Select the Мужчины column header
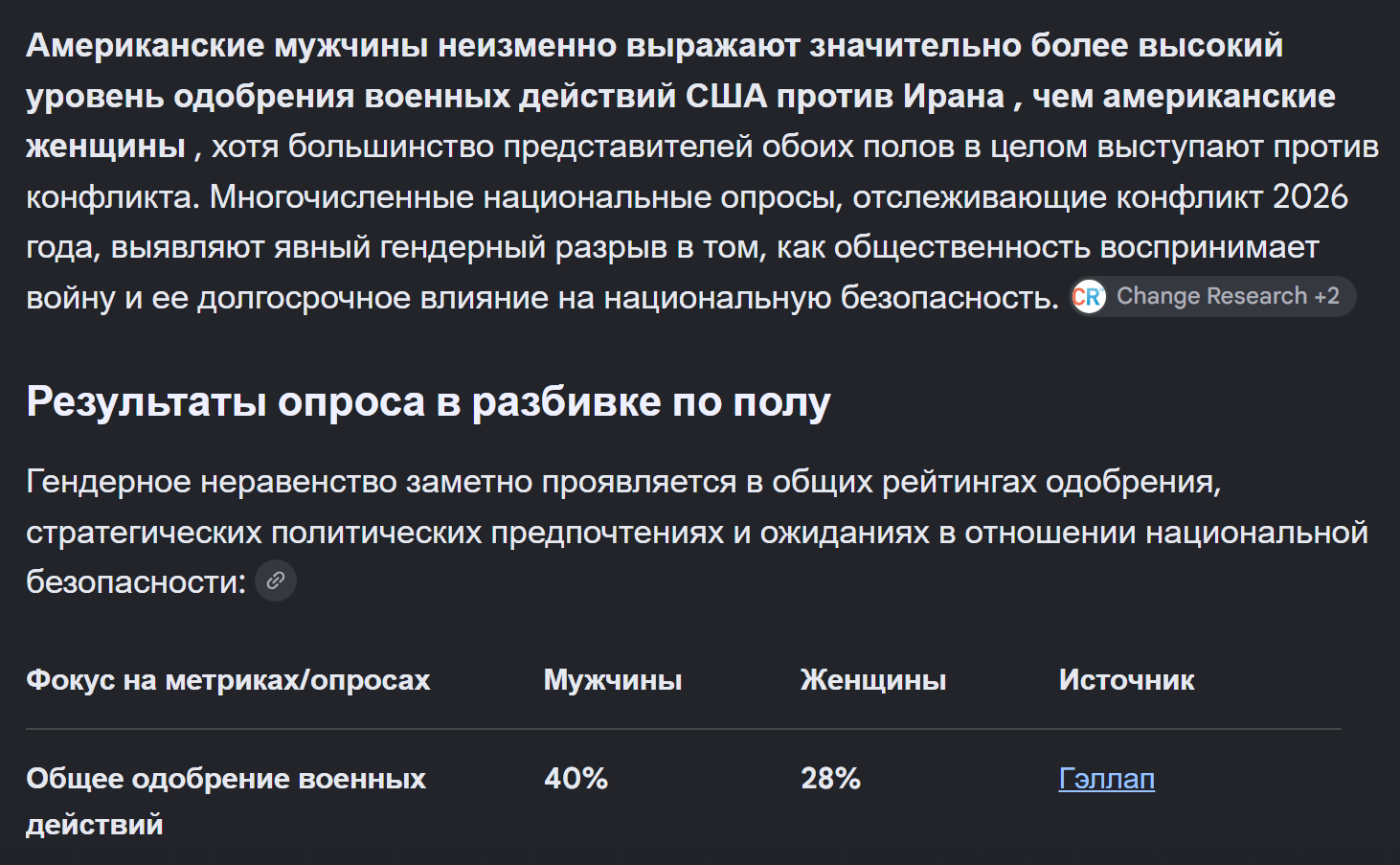The width and height of the screenshot is (1400, 865). tap(613, 680)
